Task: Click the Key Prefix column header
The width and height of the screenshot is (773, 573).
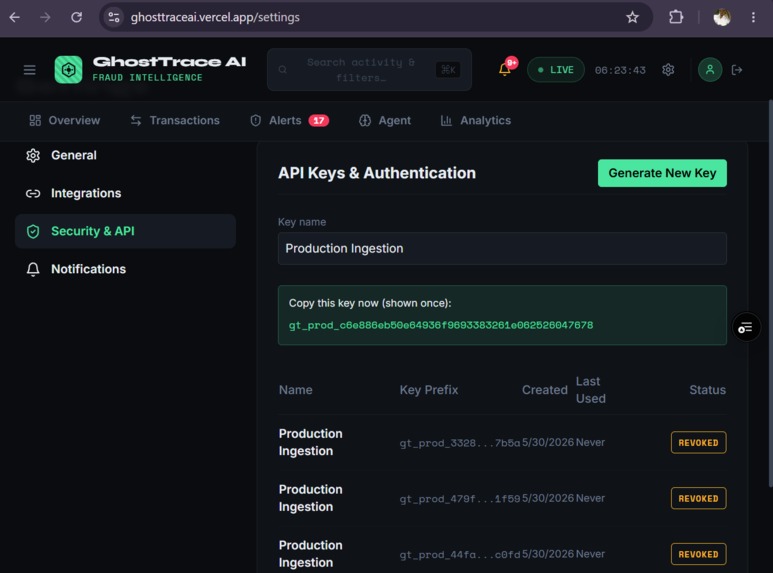Action: pos(429,390)
